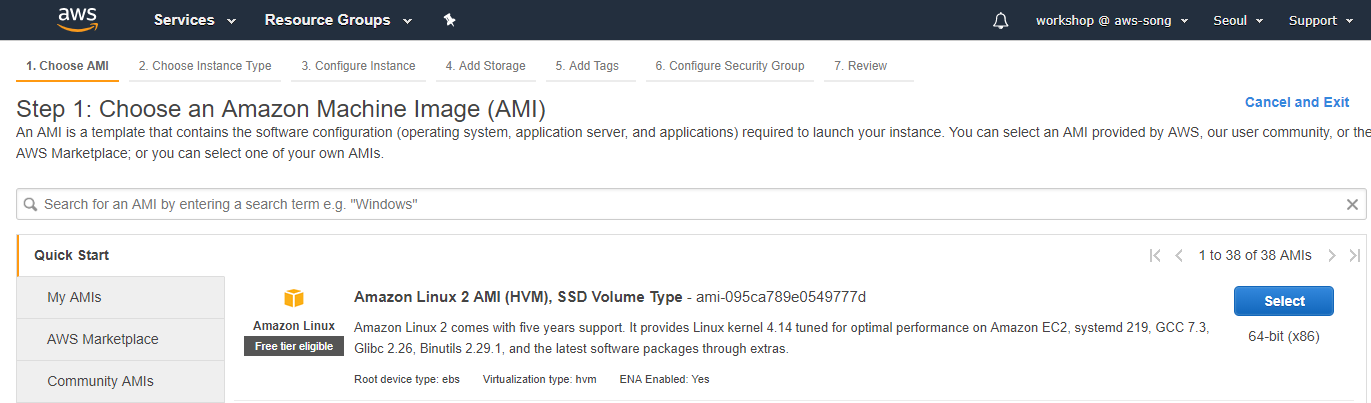Image resolution: width=1371 pixels, height=403 pixels.
Task: Click the ENA Enabled: Yes text
Action: [x=664, y=379]
